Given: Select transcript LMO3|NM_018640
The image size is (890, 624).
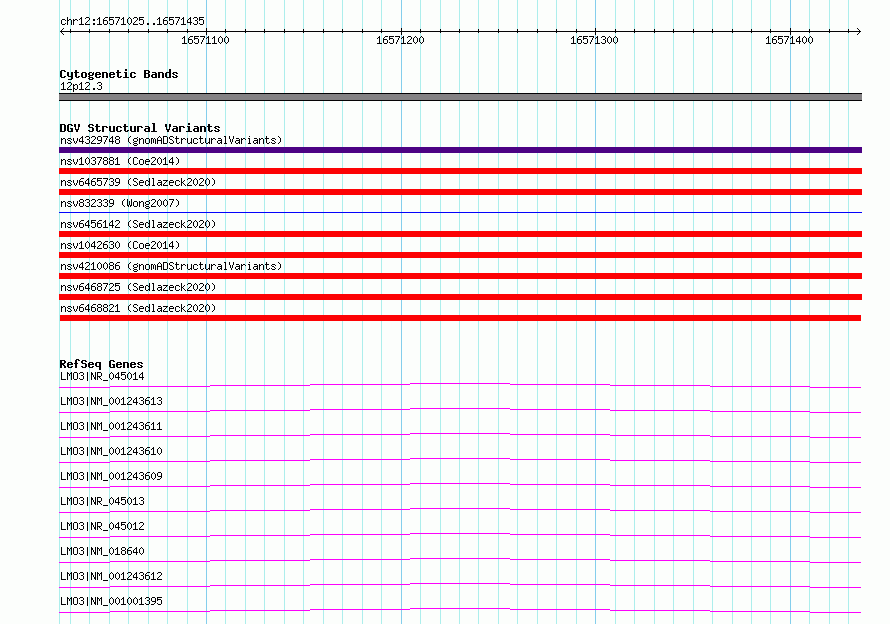Looking at the screenshot, I should [102, 551].
